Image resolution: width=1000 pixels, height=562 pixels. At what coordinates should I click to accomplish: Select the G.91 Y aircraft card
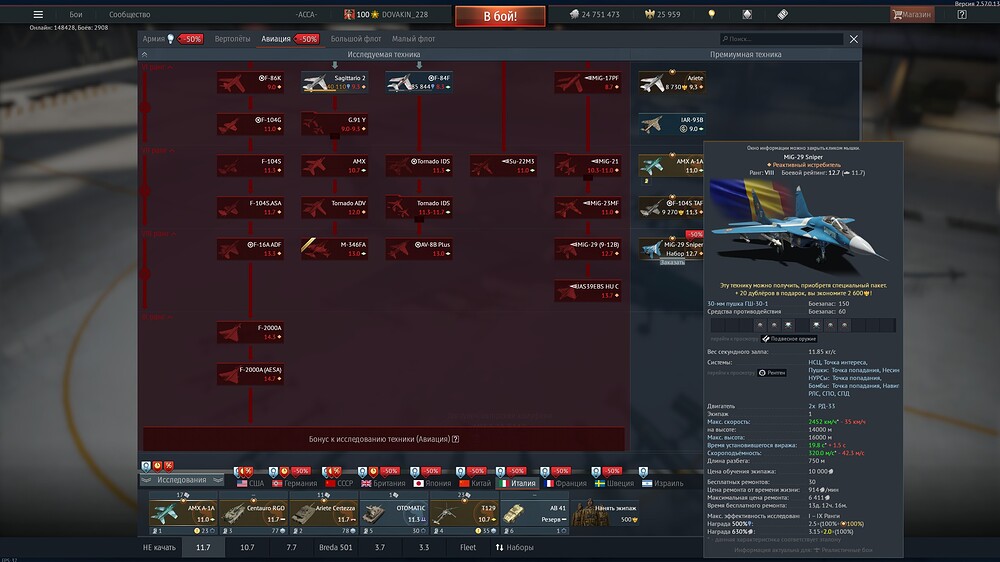click(x=334, y=124)
